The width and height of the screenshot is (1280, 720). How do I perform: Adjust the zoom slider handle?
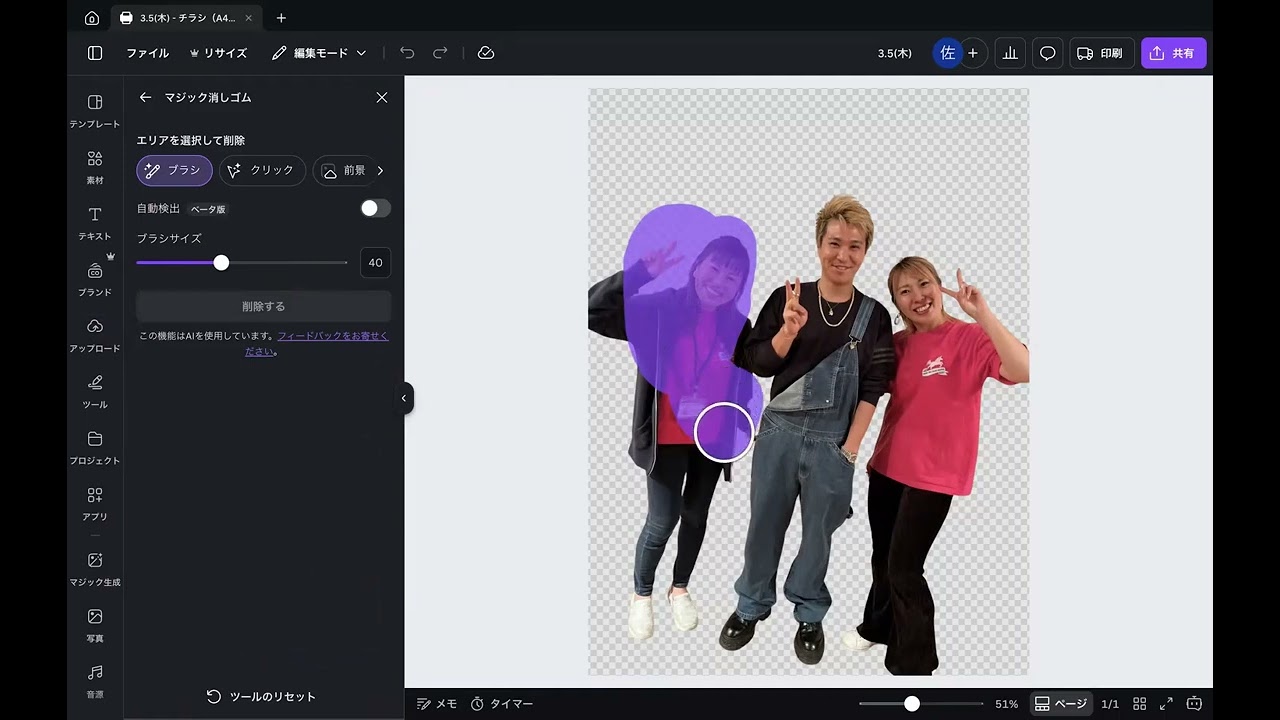point(912,704)
